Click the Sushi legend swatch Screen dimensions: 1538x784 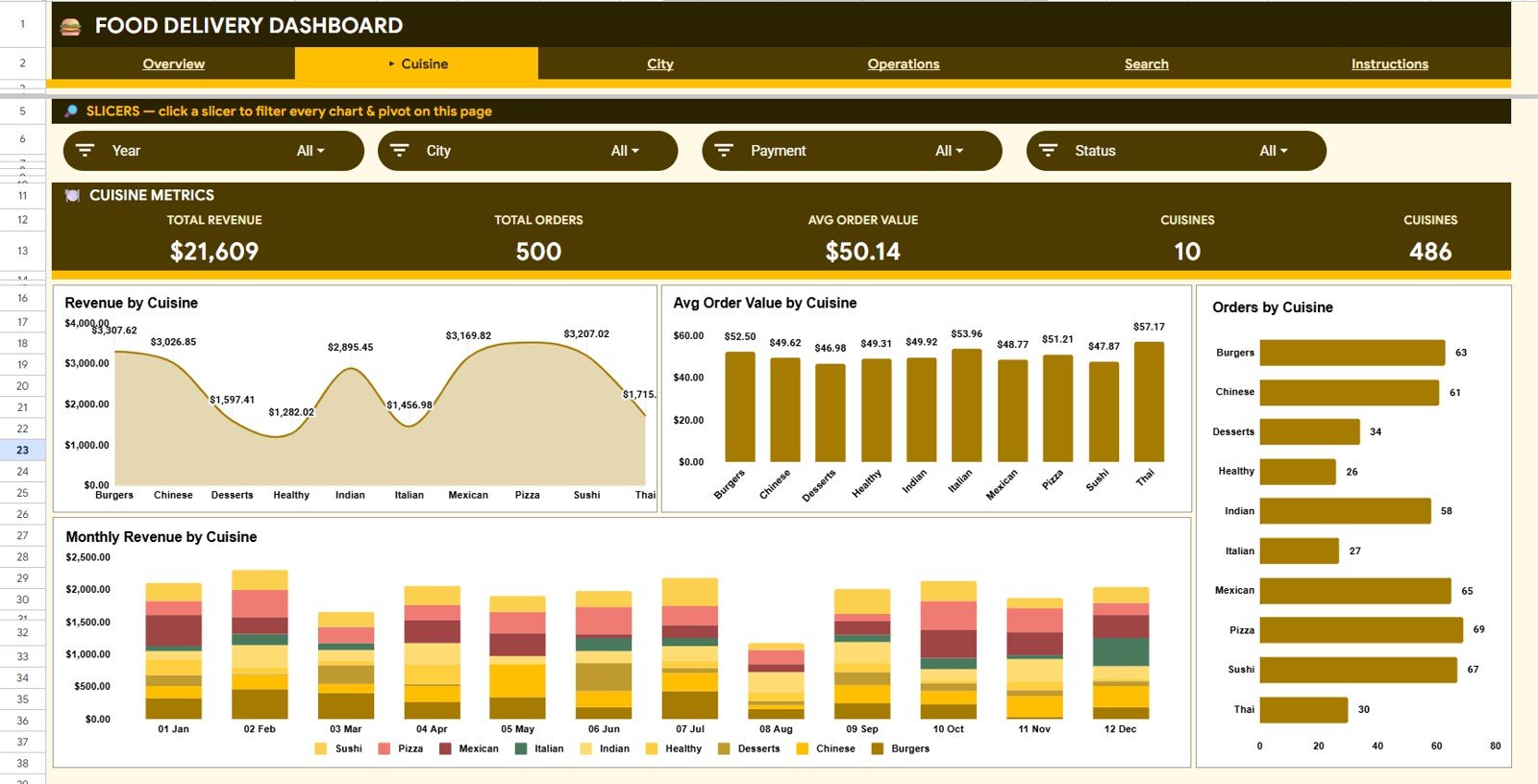click(321, 748)
